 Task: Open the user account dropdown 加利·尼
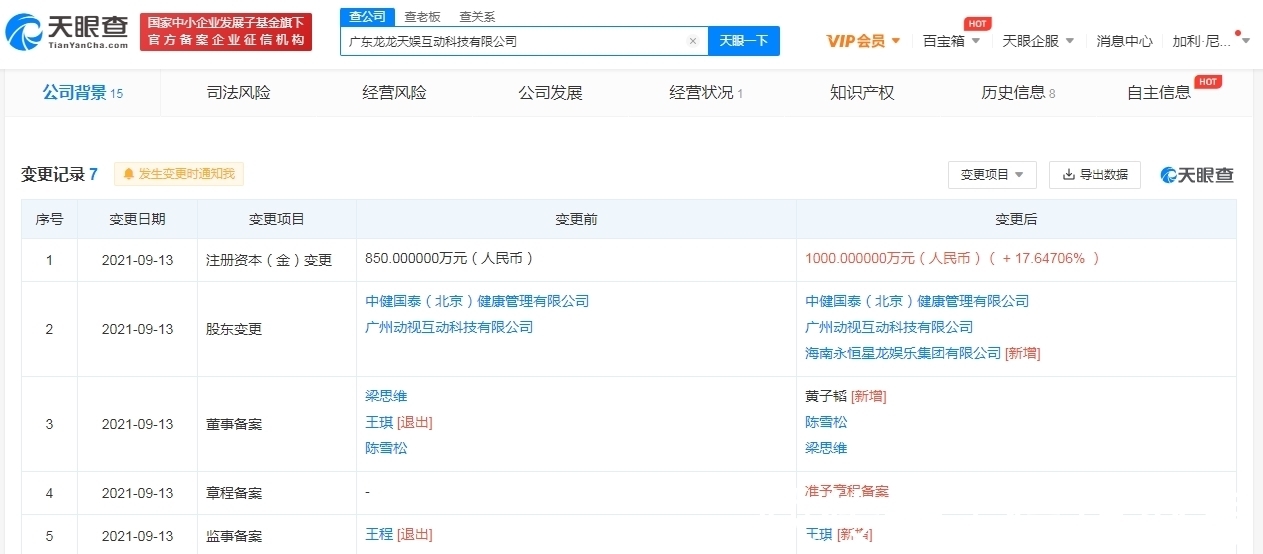click(x=1211, y=41)
